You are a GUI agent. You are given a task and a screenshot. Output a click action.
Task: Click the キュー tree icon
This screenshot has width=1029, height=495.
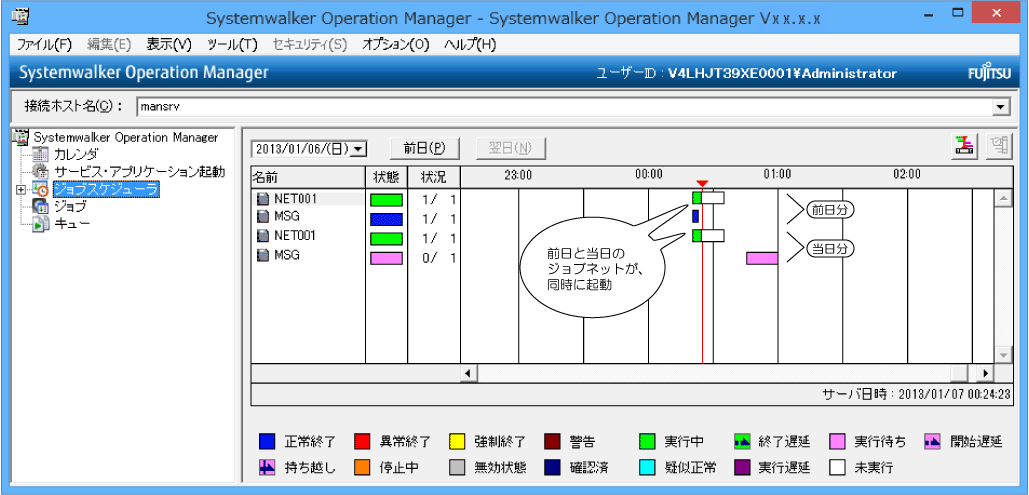[x=40, y=224]
